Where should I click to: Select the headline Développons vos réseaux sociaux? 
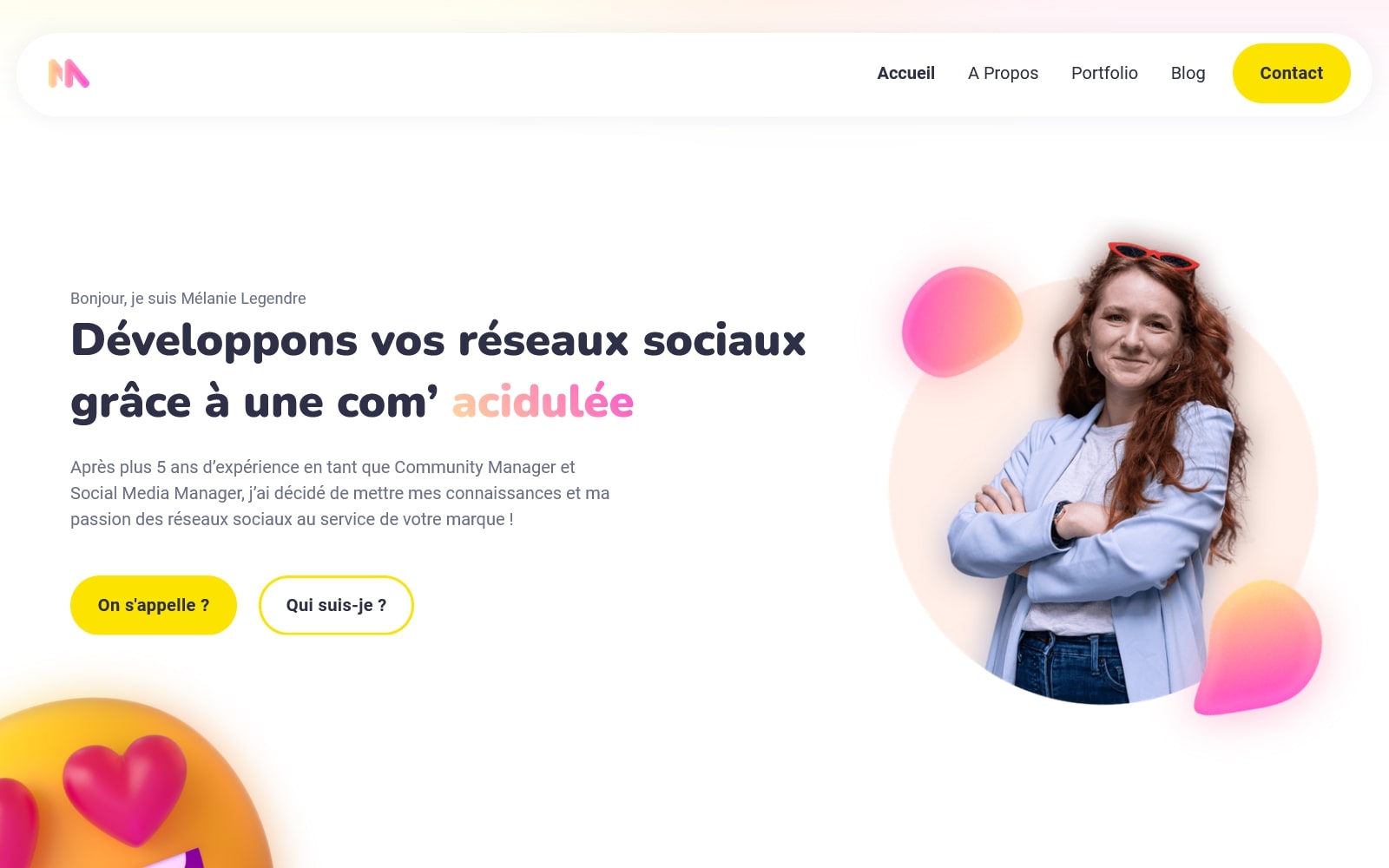click(438, 339)
